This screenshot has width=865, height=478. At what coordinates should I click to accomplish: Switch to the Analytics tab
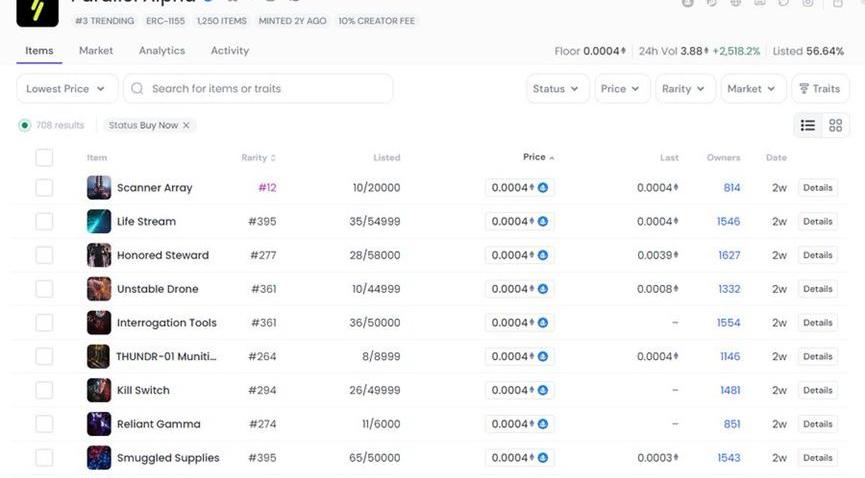162,51
